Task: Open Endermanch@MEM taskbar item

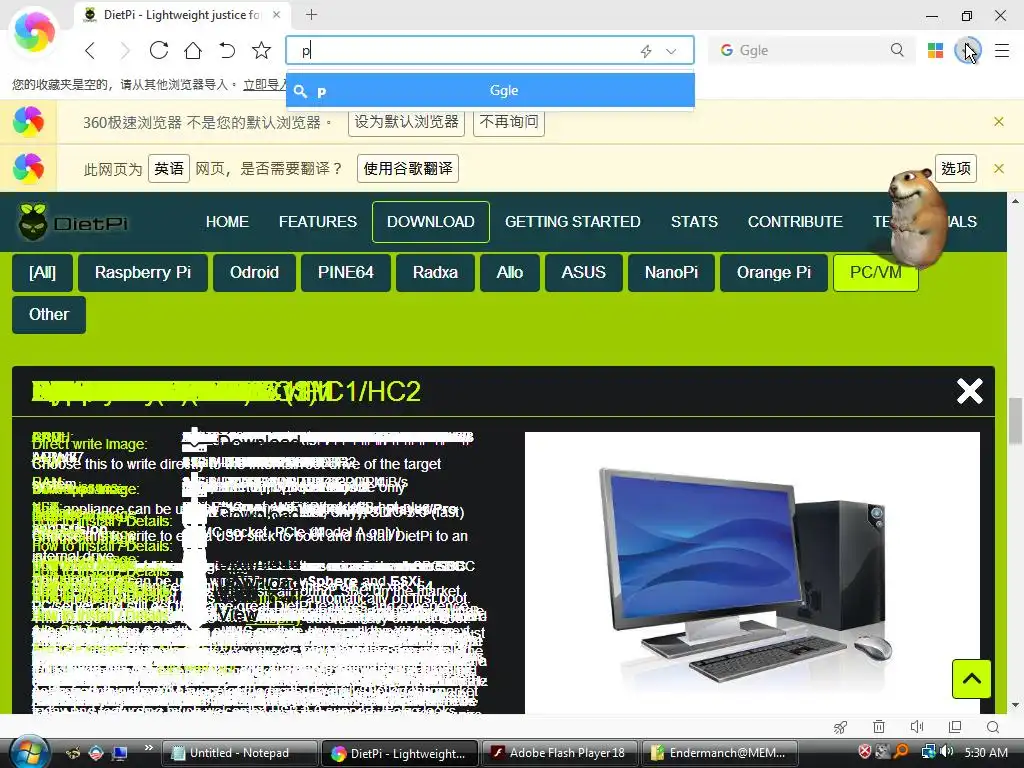Action: coord(721,753)
